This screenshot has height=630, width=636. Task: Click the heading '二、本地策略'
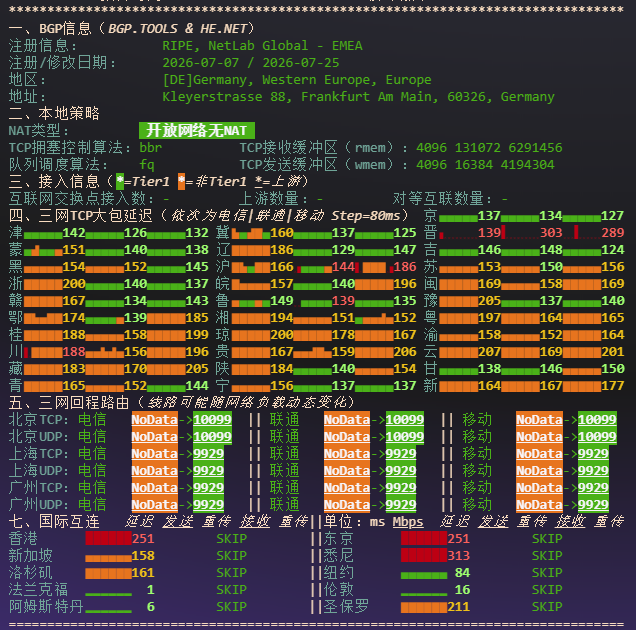pos(54,114)
